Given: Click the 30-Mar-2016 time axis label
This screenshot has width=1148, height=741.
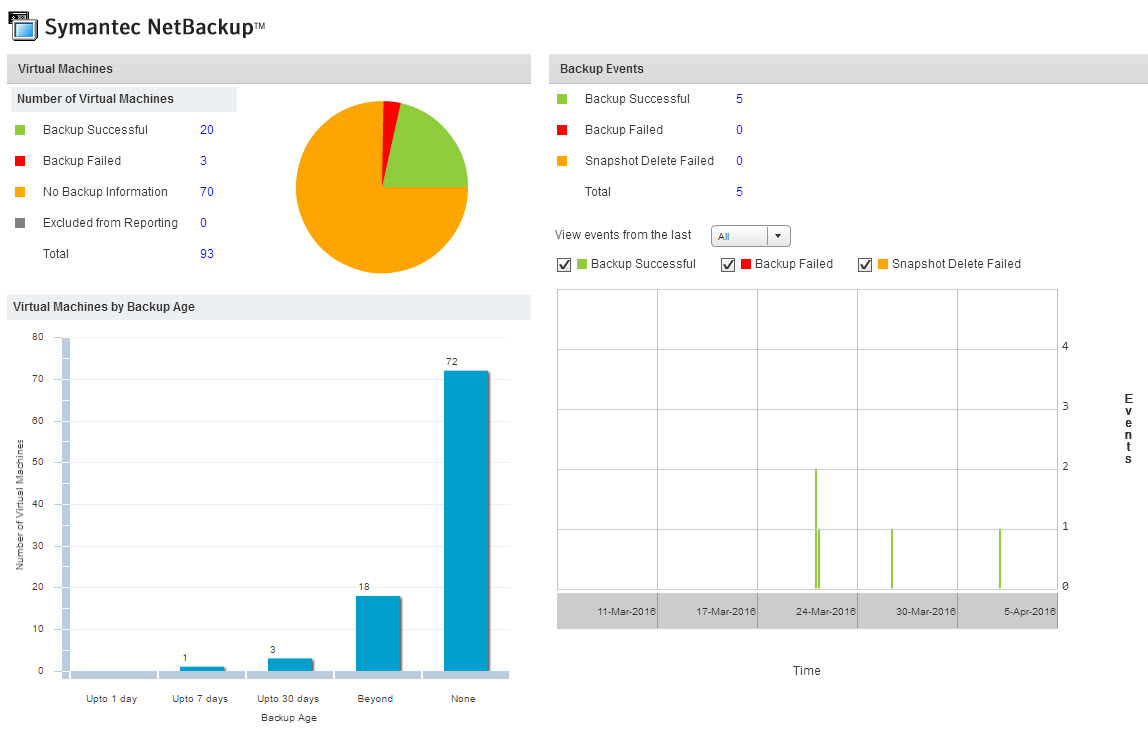Looking at the screenshot, I should [x=925, y=611].
